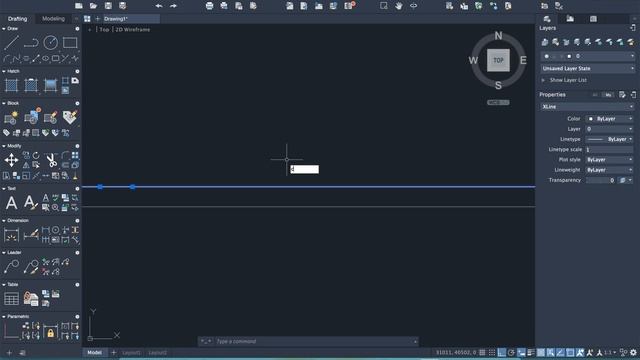640x360 pixels.
Task: Open the Unsaved Layer State dropdown
Action: point(588,69)
